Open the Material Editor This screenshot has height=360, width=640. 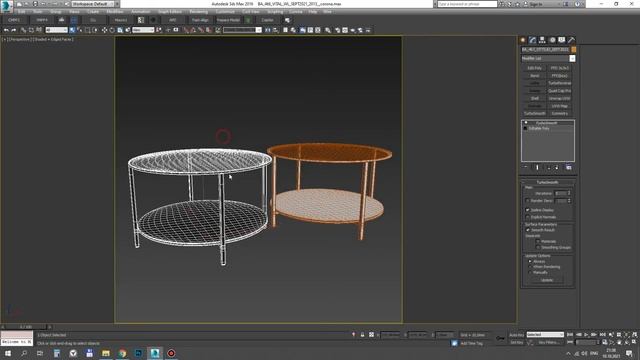point(328,30)
